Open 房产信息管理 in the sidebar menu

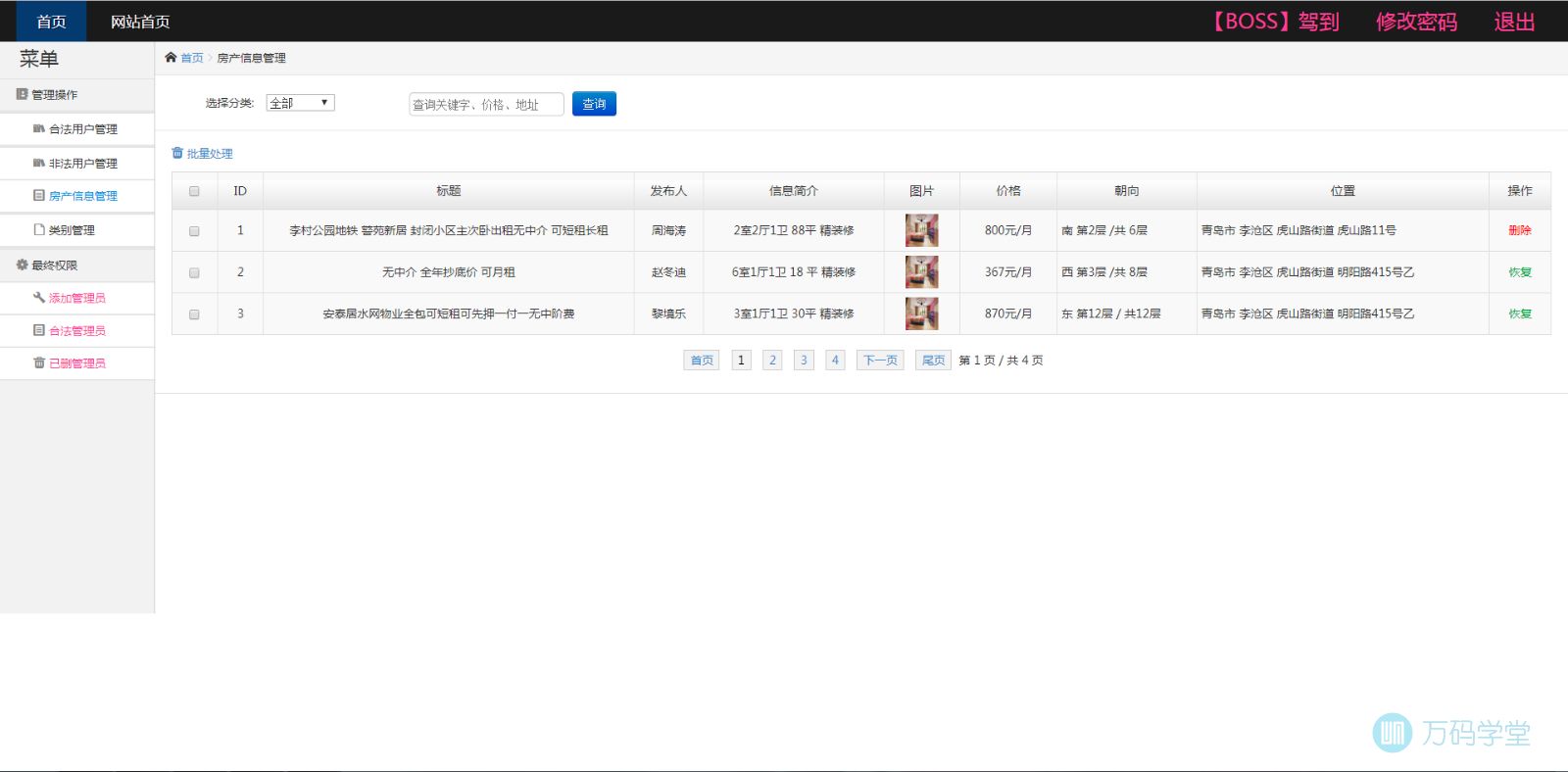pyautogui.click(x=83, y=196)
